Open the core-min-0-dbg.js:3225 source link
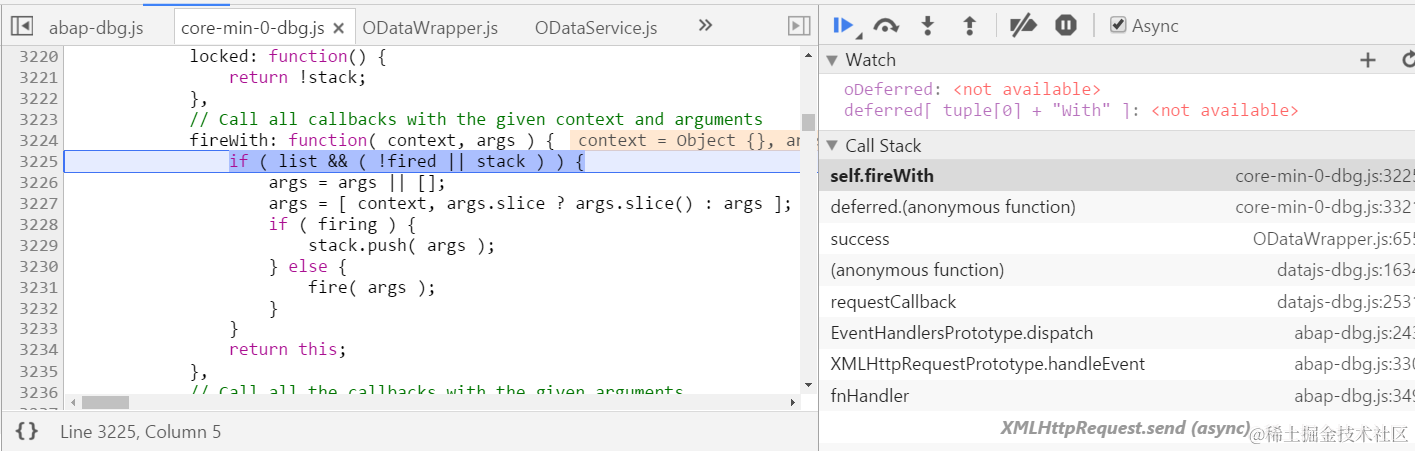 point(1325,176)
